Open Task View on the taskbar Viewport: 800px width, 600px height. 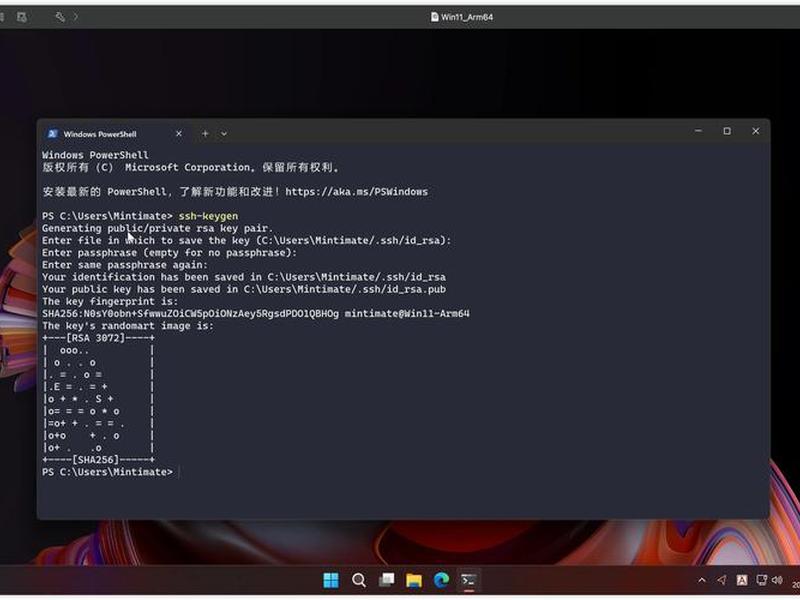[x=386, y=580]
